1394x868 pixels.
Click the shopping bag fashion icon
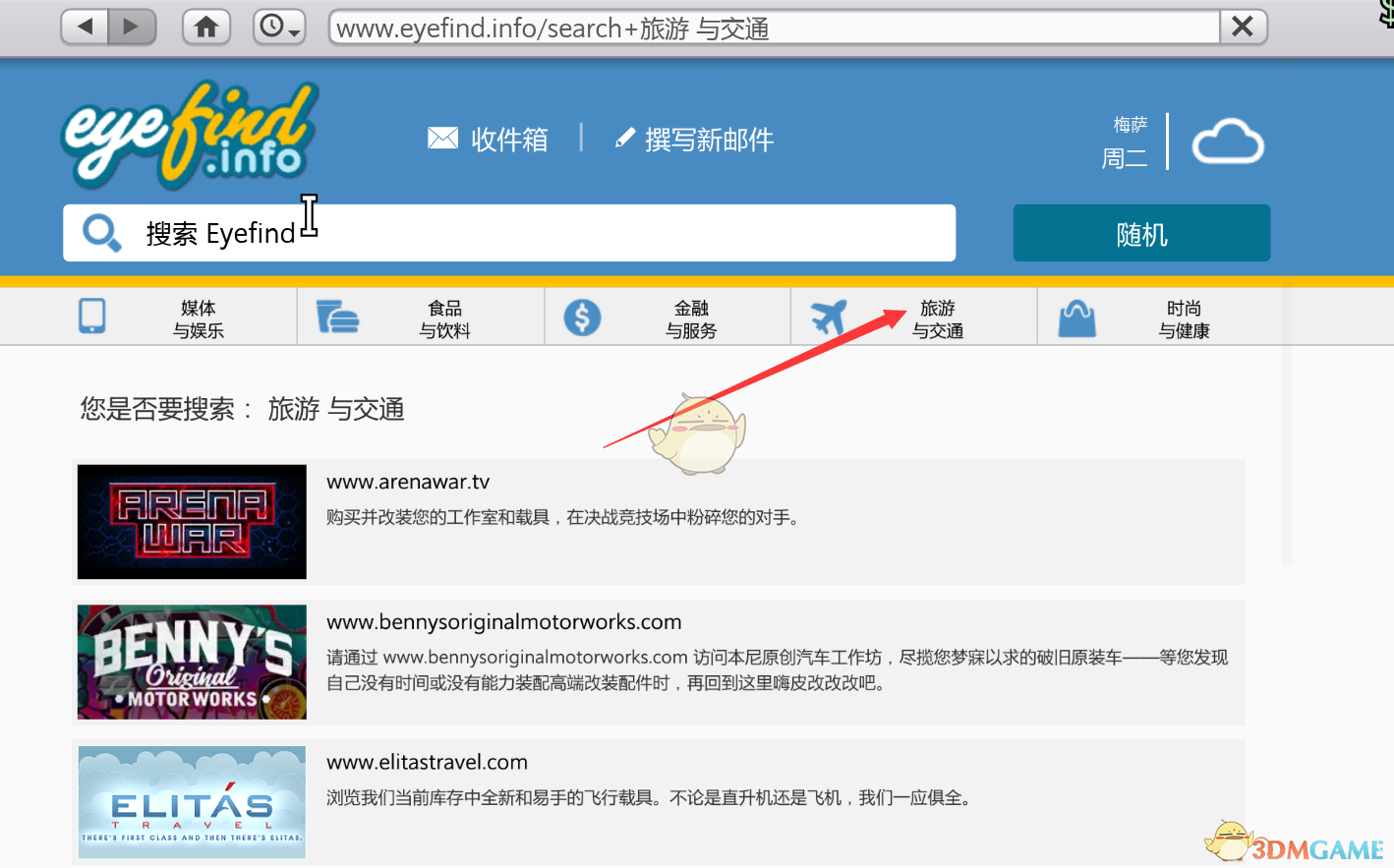pyautogui.click(x=1077, y=318)
